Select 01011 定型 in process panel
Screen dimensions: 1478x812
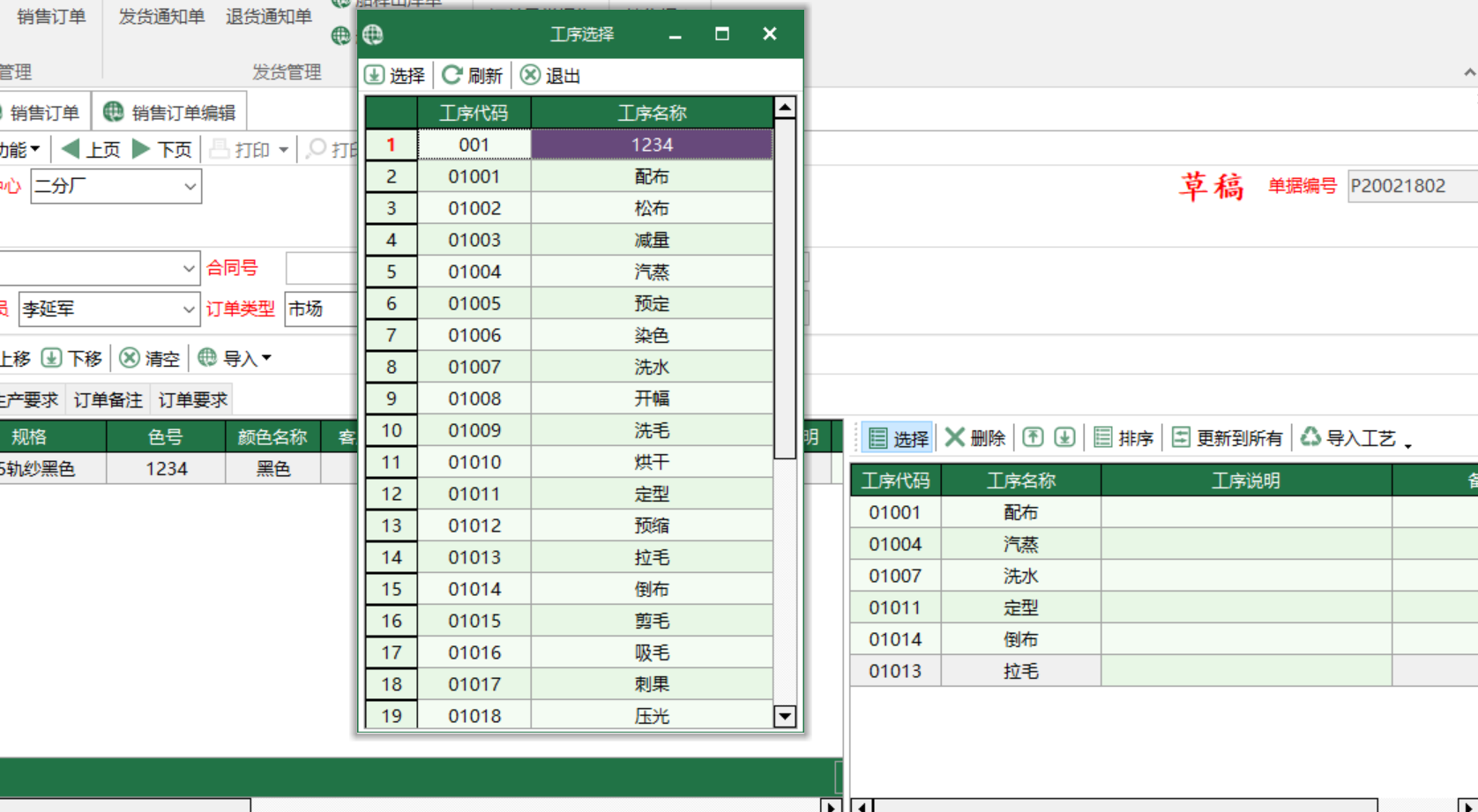pyautogui.click(x=1164, y=607)
